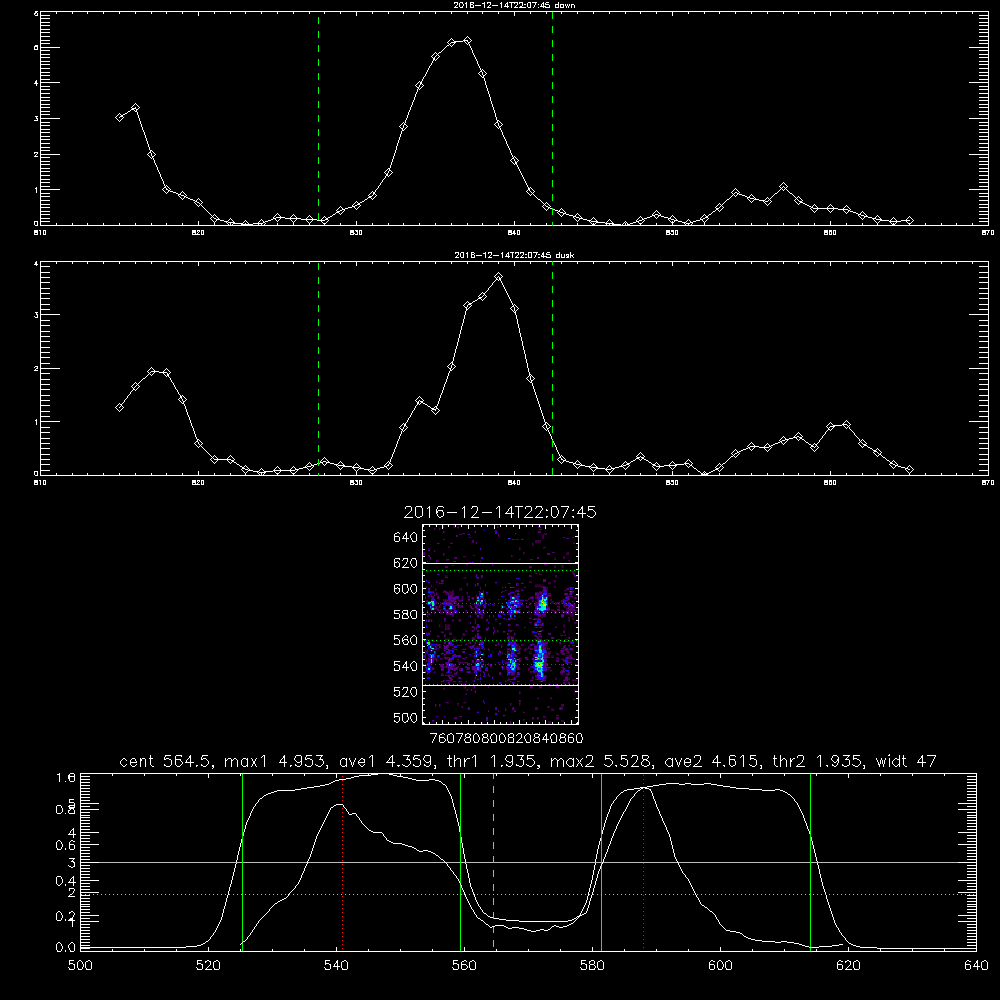1000x1000 pixels.
Task: Click the right green dashed line in dawn plot
Action: coord(552,118)
